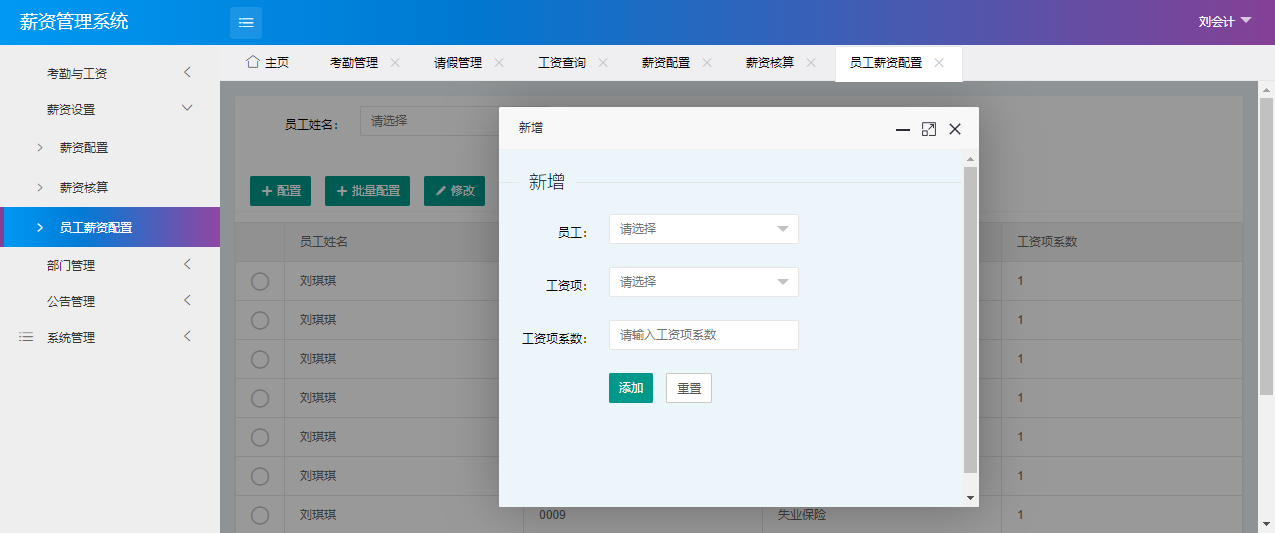Screen dimensions: 1275x533
Task: Select the first 刘琪琪 row radio button
Action: (x=260, y=282)
